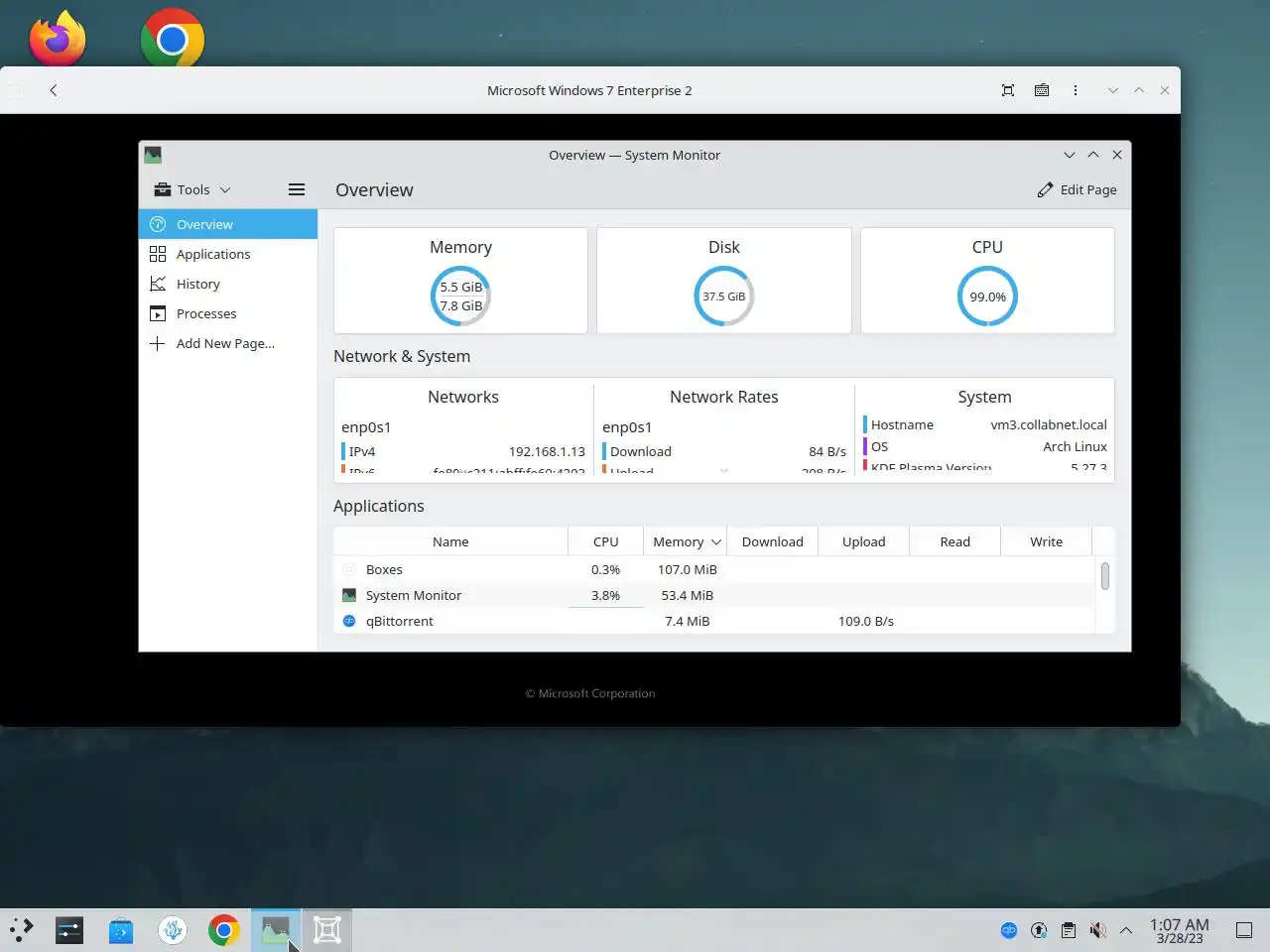Open keyboard shortcuts button in Boxes header

click(1042, 90)
